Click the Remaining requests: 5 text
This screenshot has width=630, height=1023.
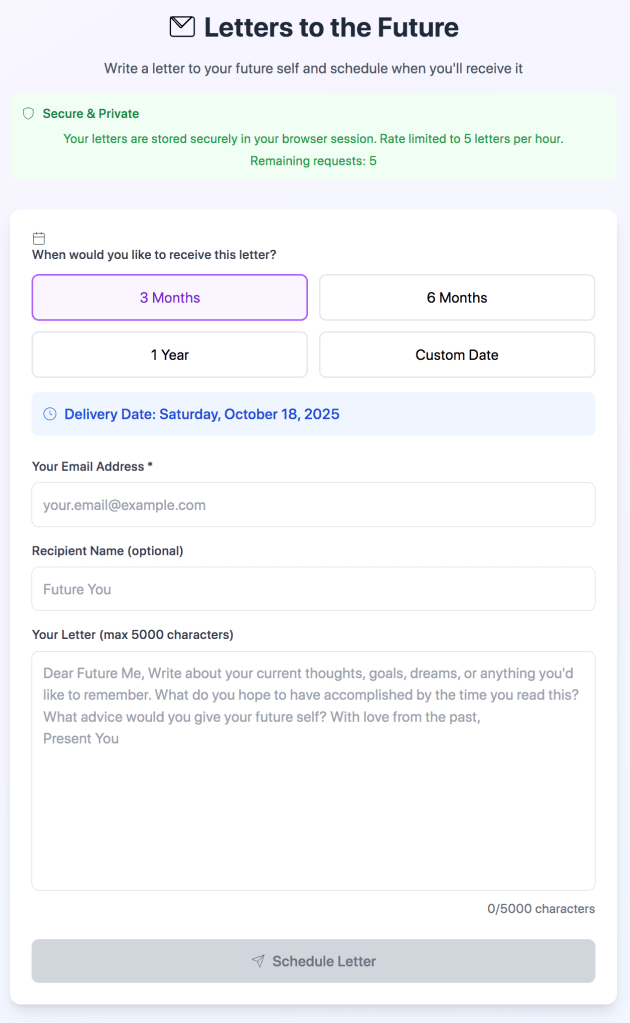(x=313, y=161)
